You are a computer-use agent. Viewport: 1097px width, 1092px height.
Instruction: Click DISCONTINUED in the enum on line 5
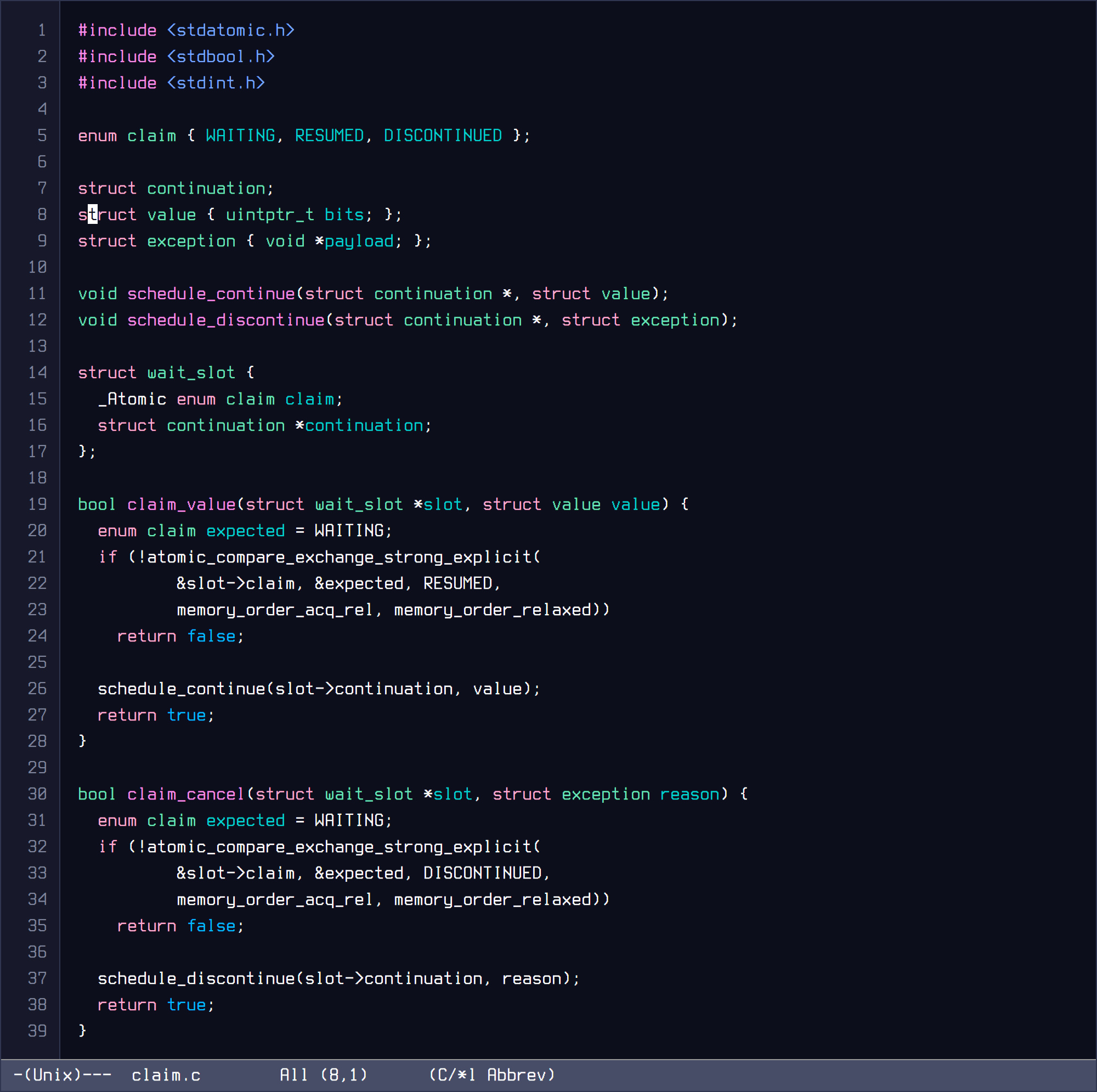[x=443, y=135]
